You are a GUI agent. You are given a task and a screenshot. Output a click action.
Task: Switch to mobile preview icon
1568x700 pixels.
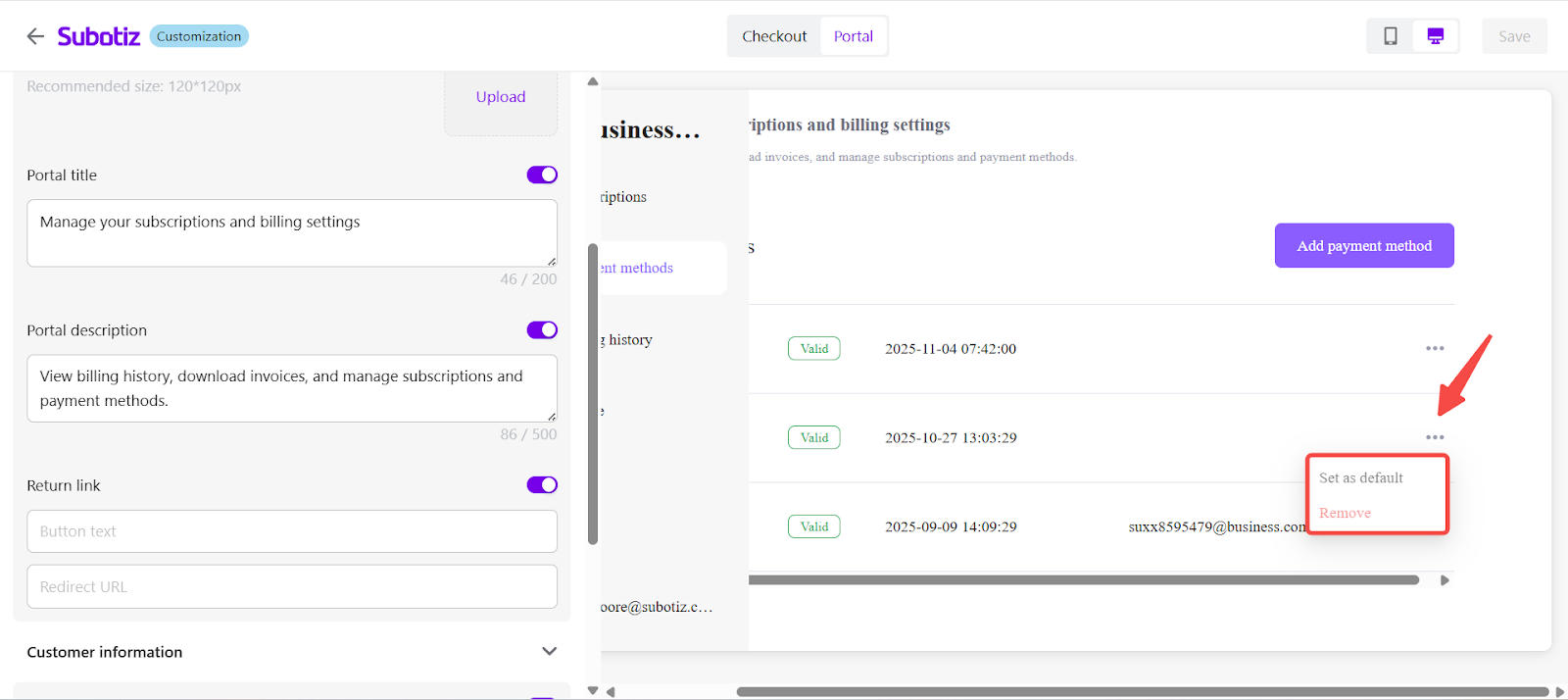click(x=1390, y=36)
